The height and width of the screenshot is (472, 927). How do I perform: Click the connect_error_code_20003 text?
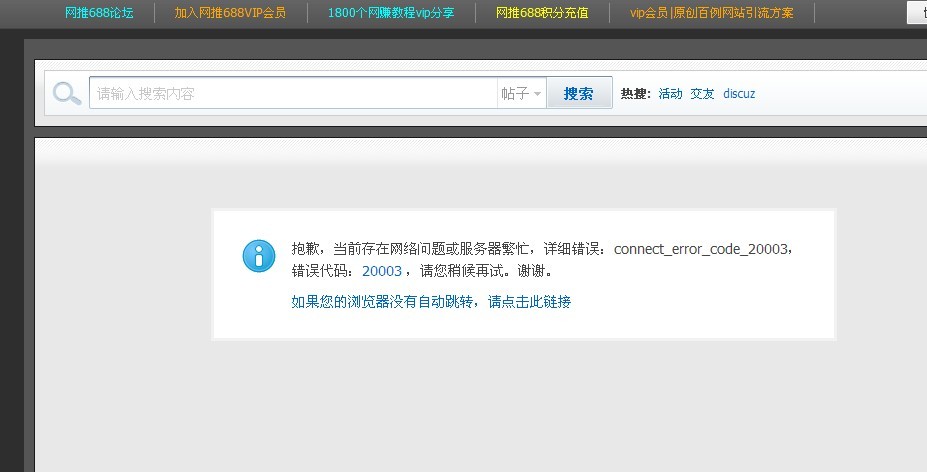coord(701,249)
